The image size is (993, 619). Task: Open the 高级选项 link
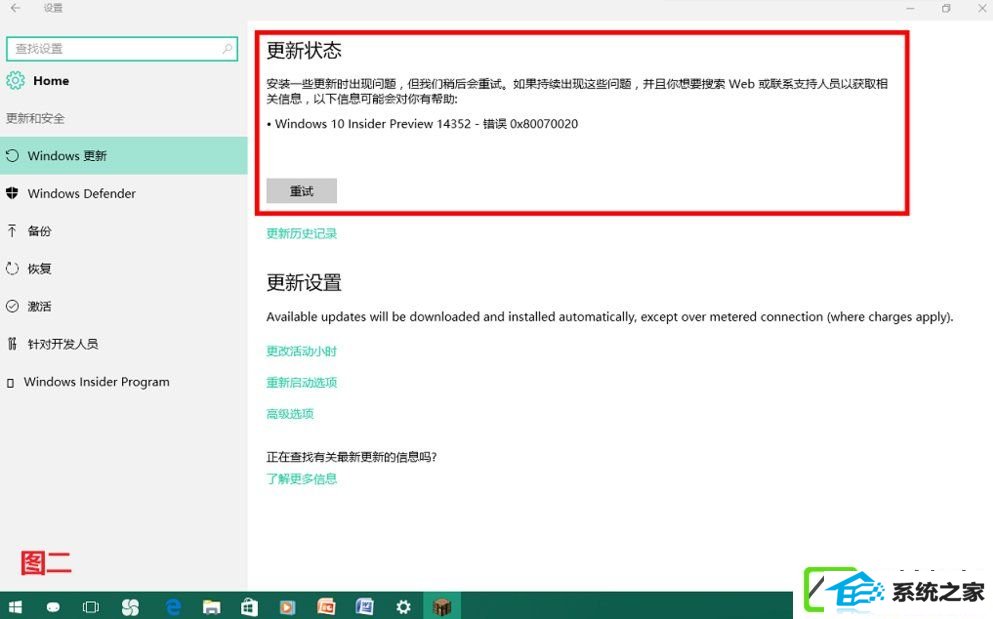[290, 414]
